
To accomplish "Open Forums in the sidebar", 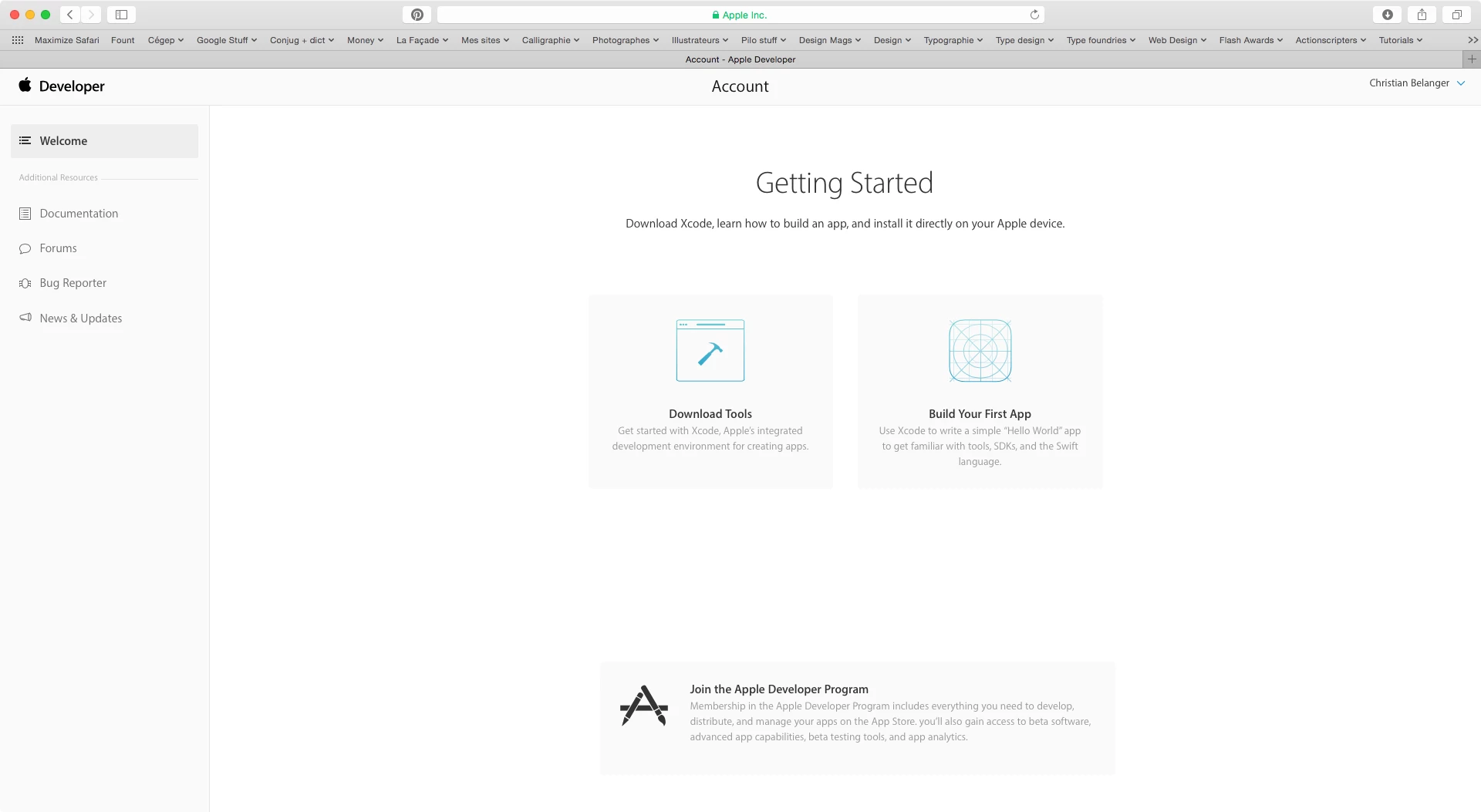I will click(58, 248).
